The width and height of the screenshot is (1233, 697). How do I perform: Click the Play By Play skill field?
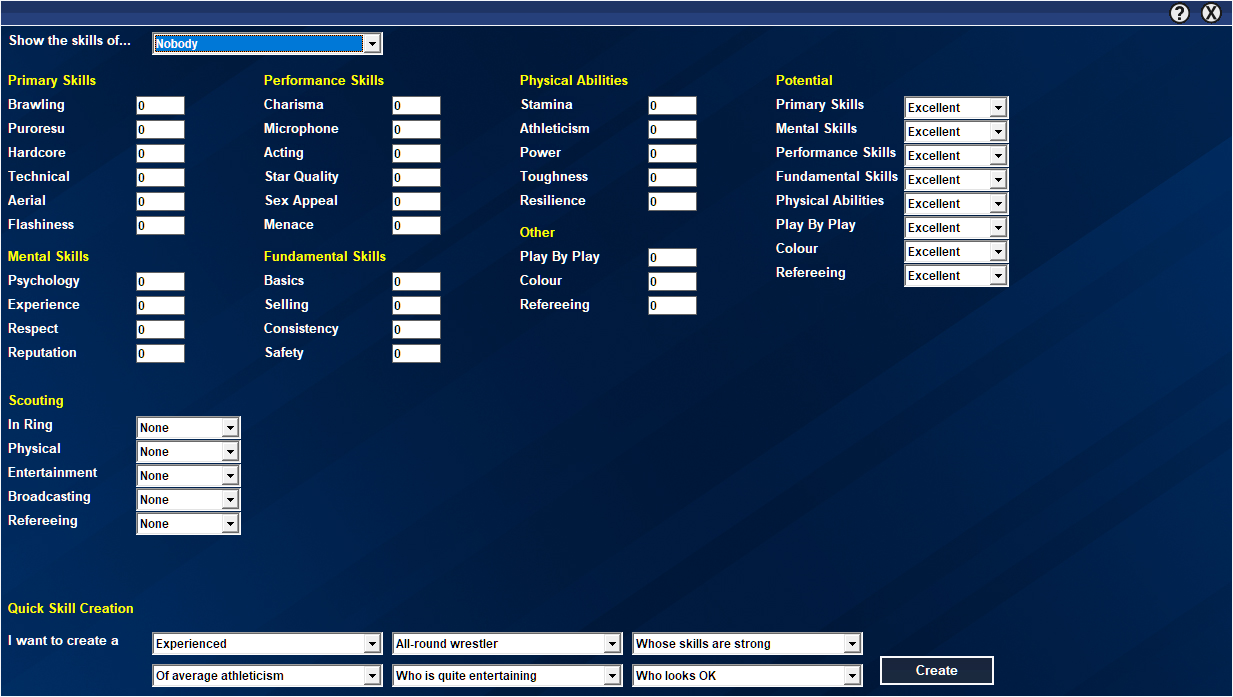point(672,258)
